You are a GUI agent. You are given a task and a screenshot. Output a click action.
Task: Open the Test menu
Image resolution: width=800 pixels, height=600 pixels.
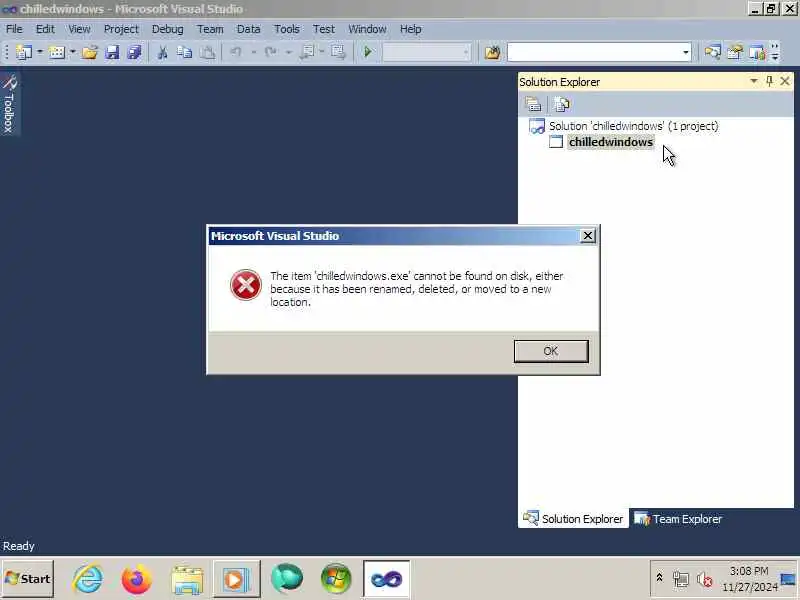tap(324, 29)
